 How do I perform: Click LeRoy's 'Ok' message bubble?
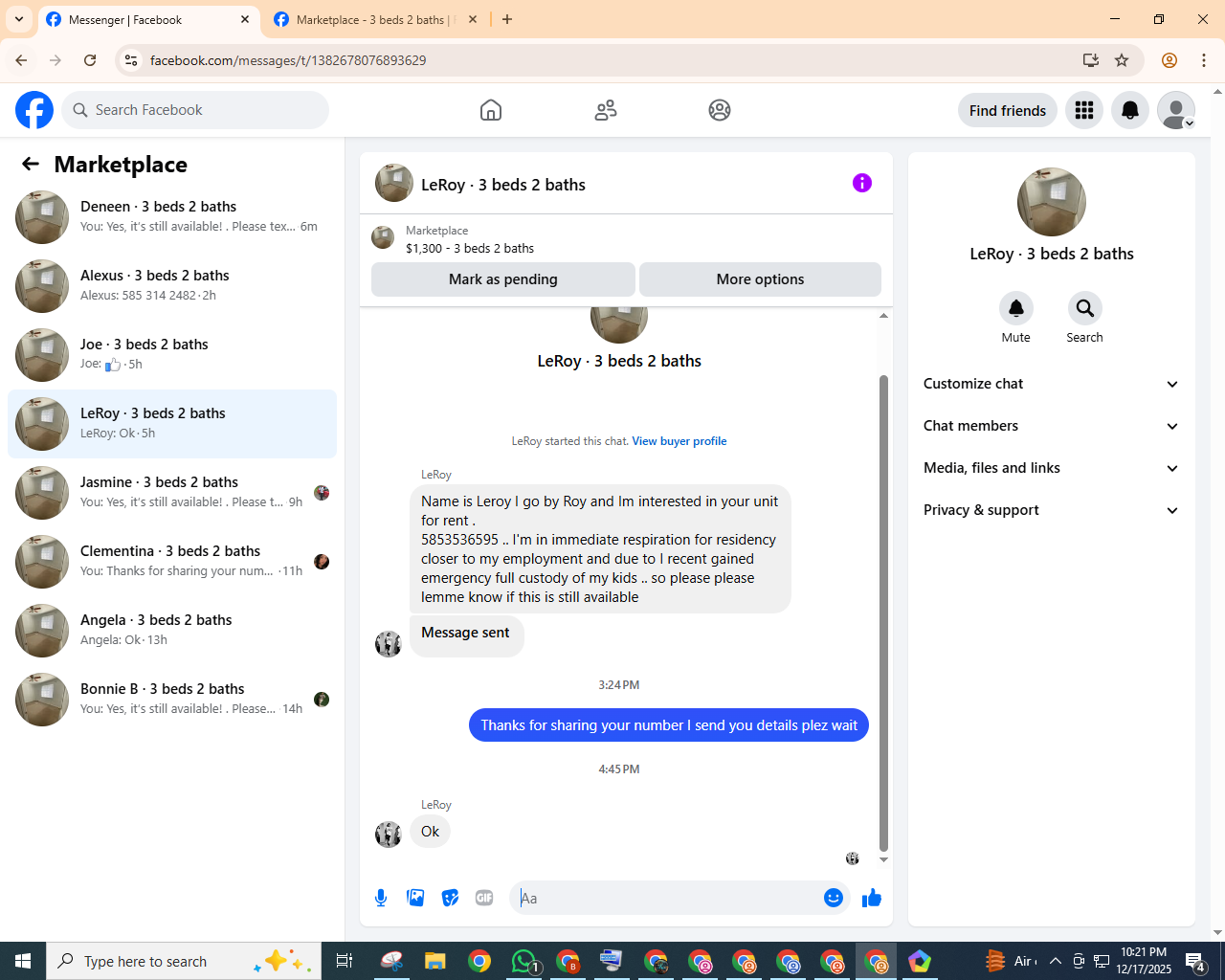pos(431,832)
